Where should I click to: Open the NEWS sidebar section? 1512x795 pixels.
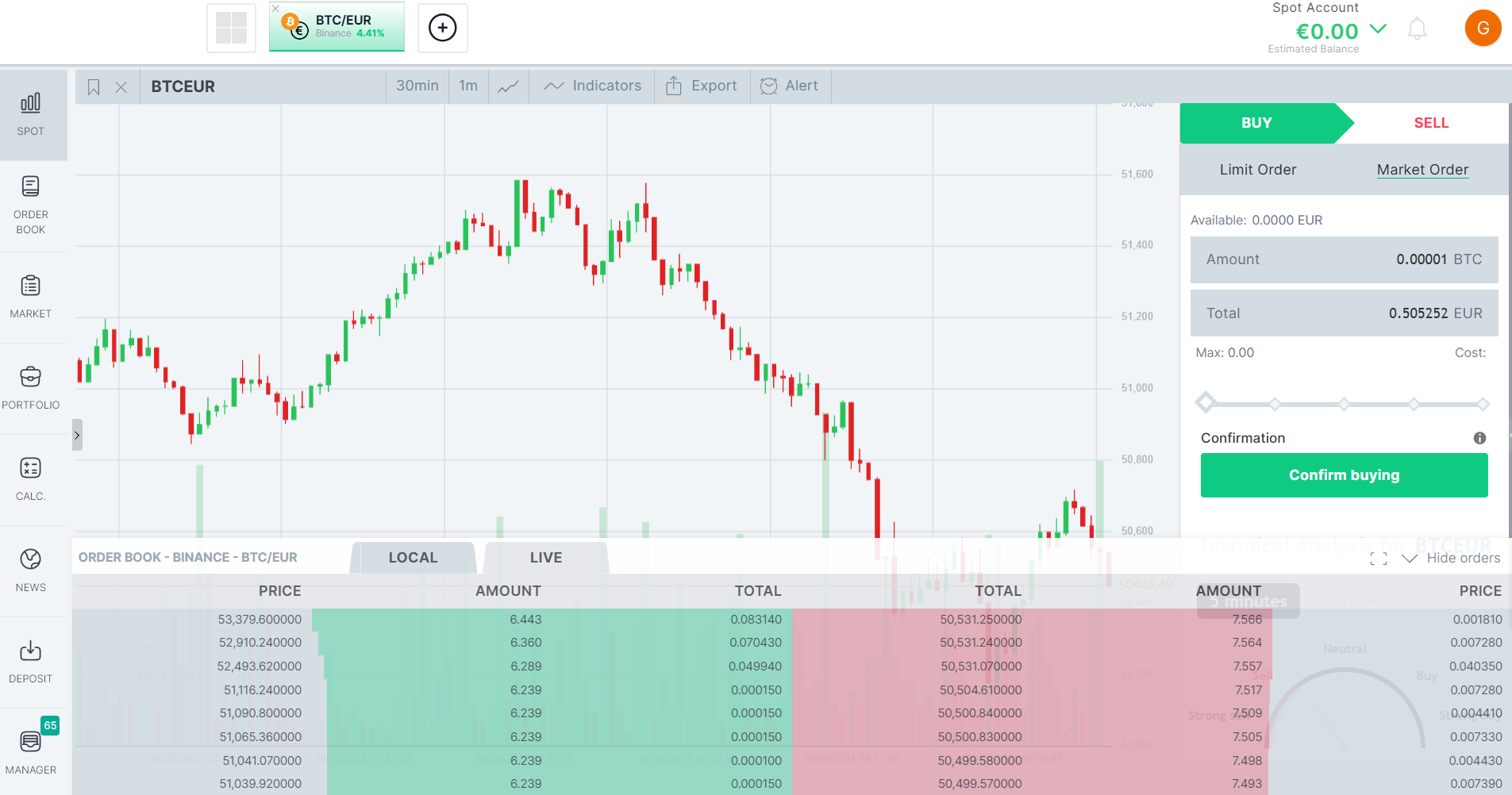(x=31, y=570)
